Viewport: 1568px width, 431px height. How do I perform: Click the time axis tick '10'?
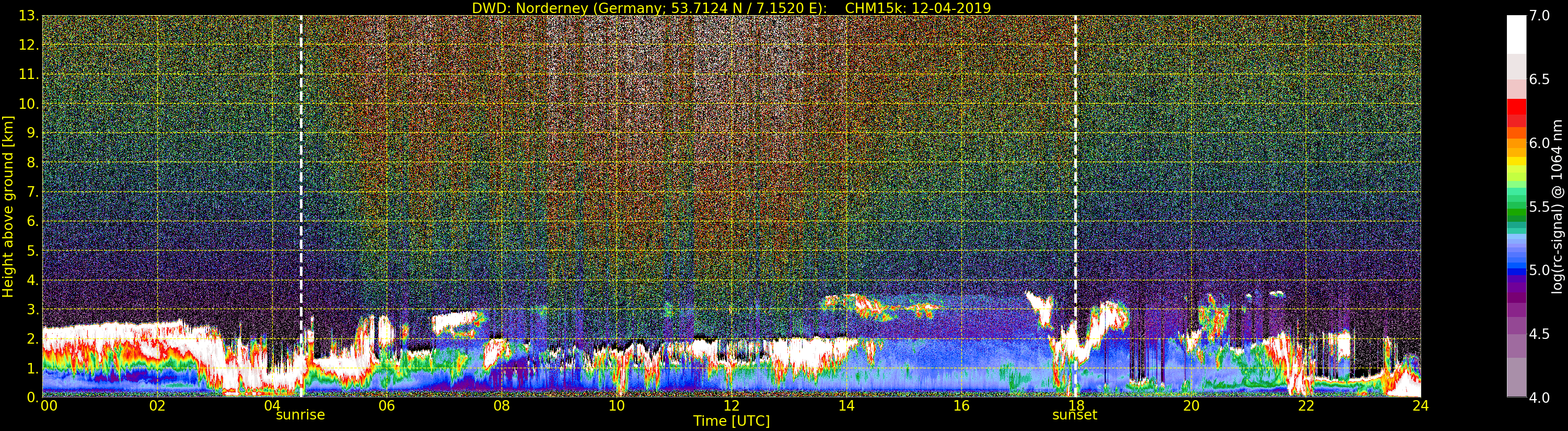(x=617, y=406)
